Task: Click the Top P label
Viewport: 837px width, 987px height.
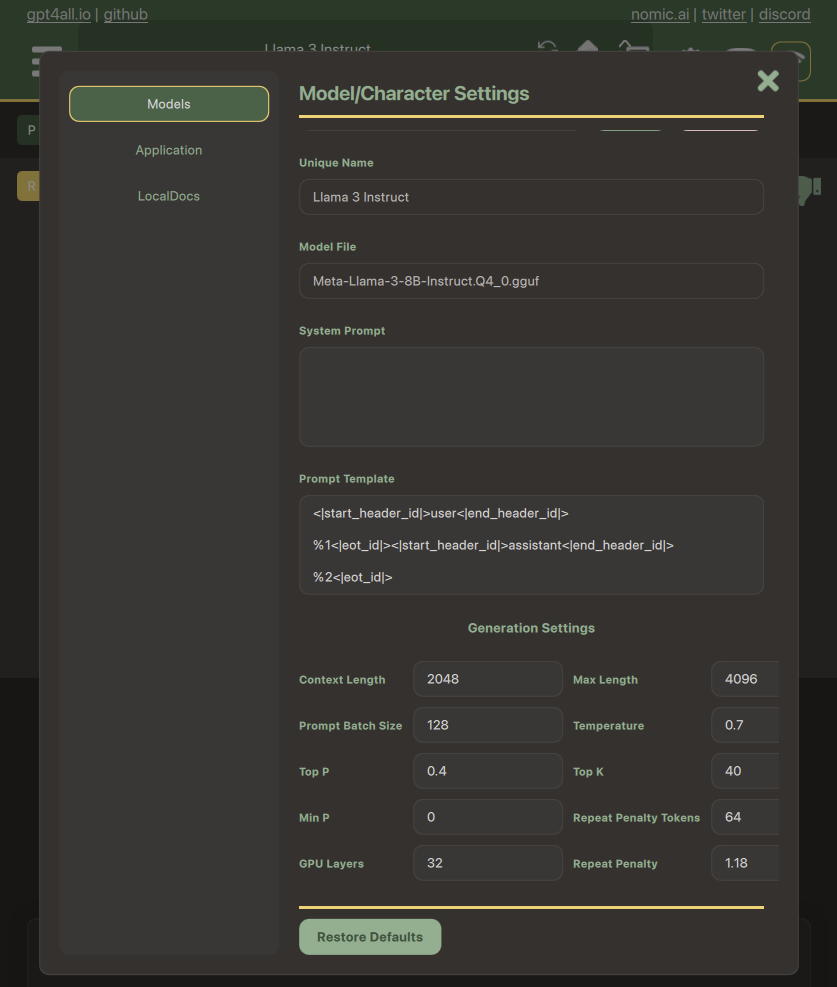Action: click(313, 771)
